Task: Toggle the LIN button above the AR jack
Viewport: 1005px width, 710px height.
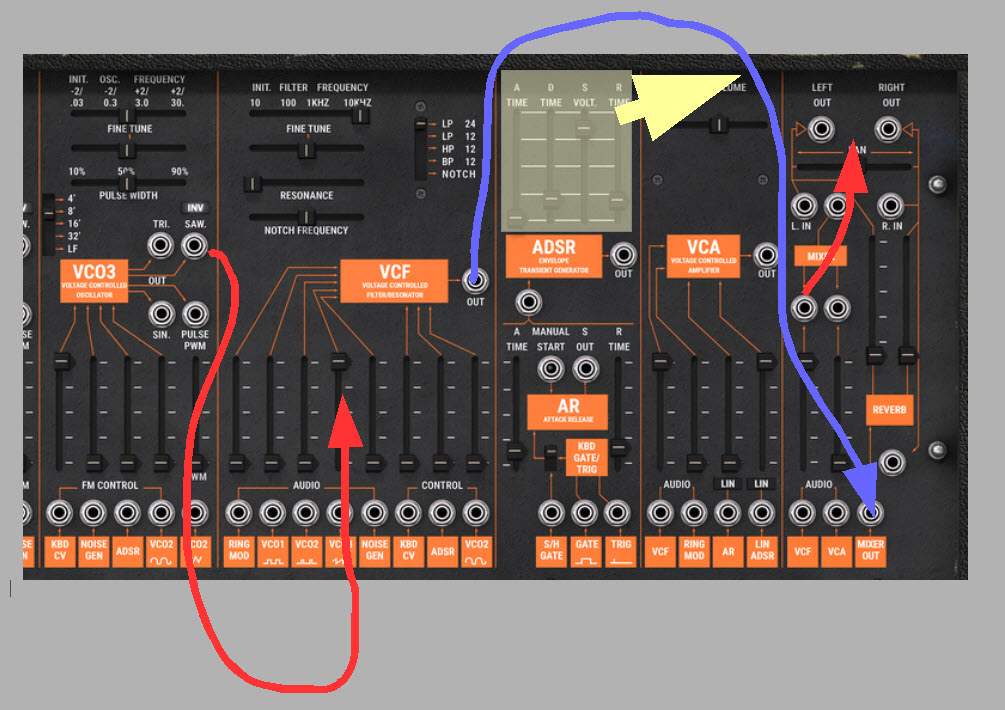Action: click(728, 484)
